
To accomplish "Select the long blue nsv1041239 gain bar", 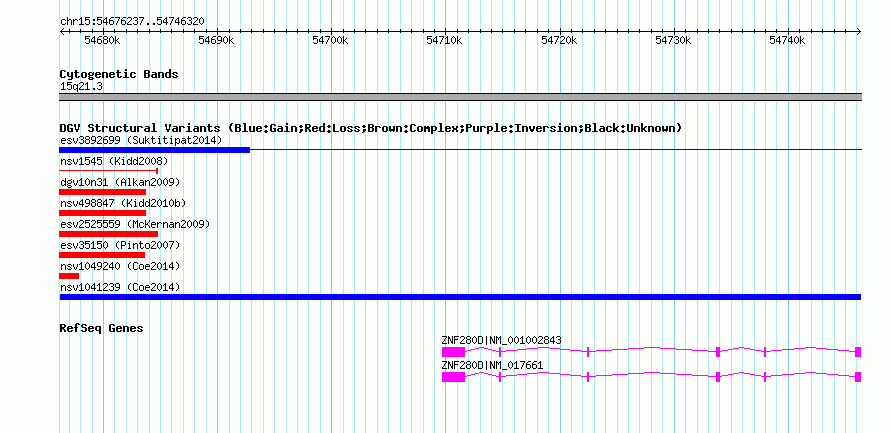I will pyautogui.click(x=460, y=297).
